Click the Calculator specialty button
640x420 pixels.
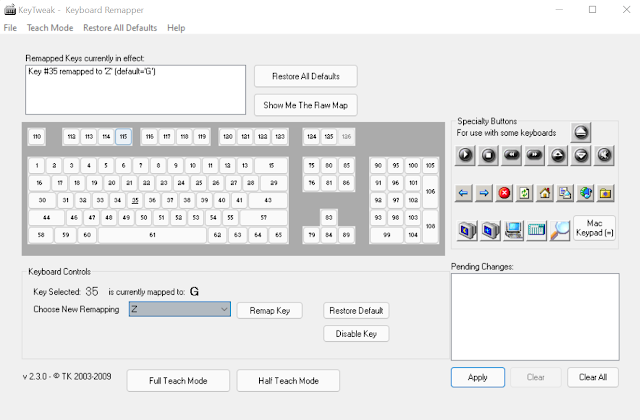(536, 230)
